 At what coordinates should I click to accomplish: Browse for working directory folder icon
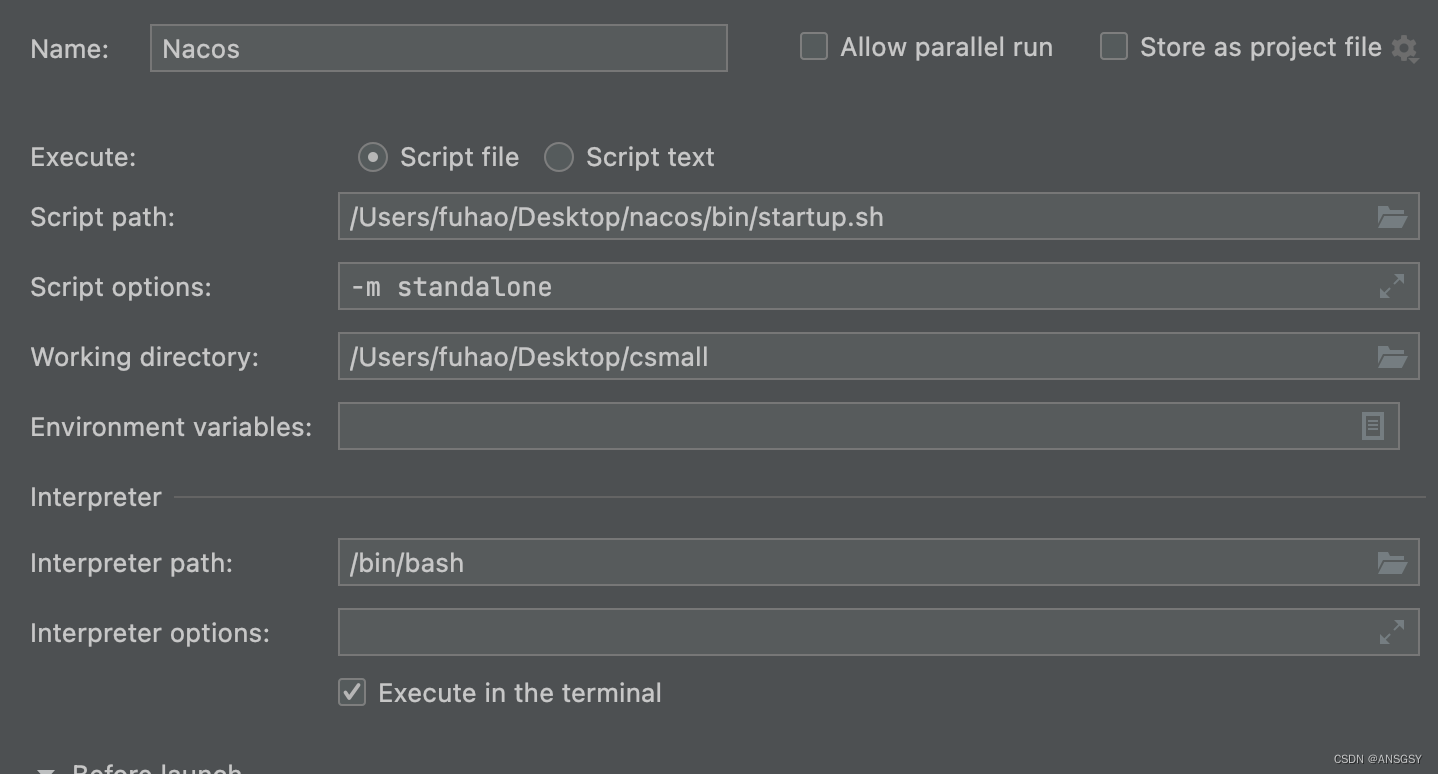(x=1391, y=357)
